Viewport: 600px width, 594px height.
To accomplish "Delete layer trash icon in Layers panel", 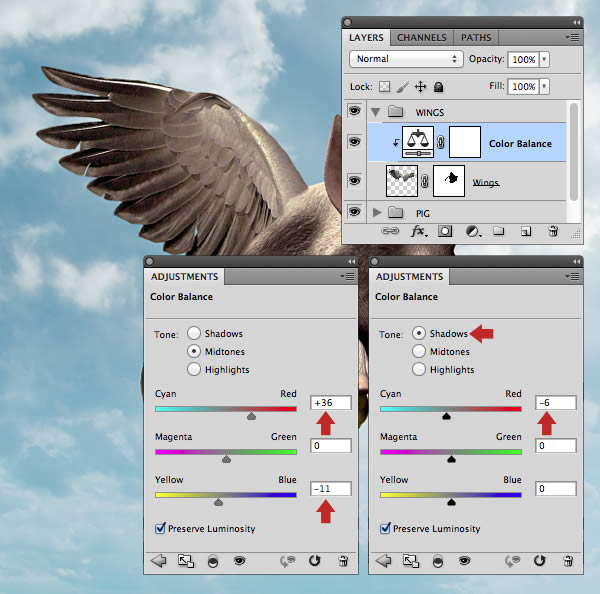I will tap(553, 231).
